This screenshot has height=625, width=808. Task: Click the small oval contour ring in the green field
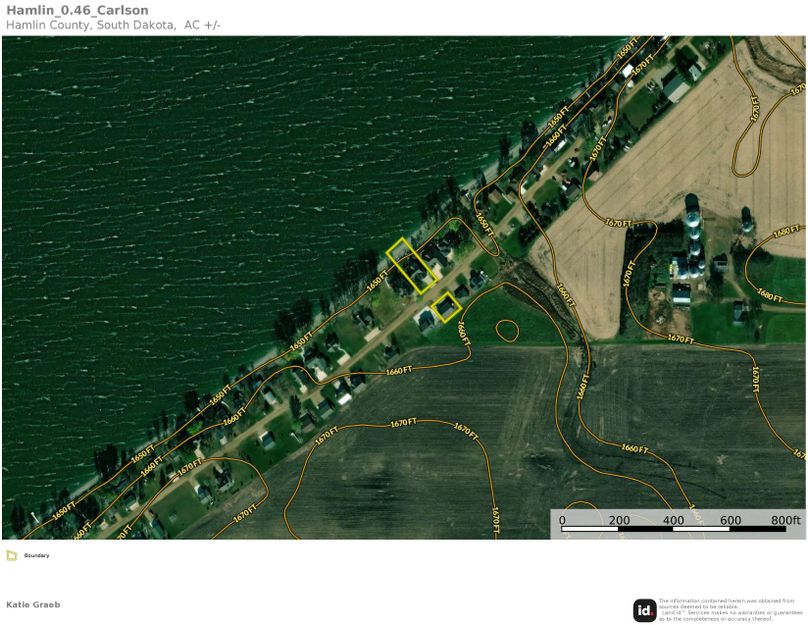[x=507, y=329]
